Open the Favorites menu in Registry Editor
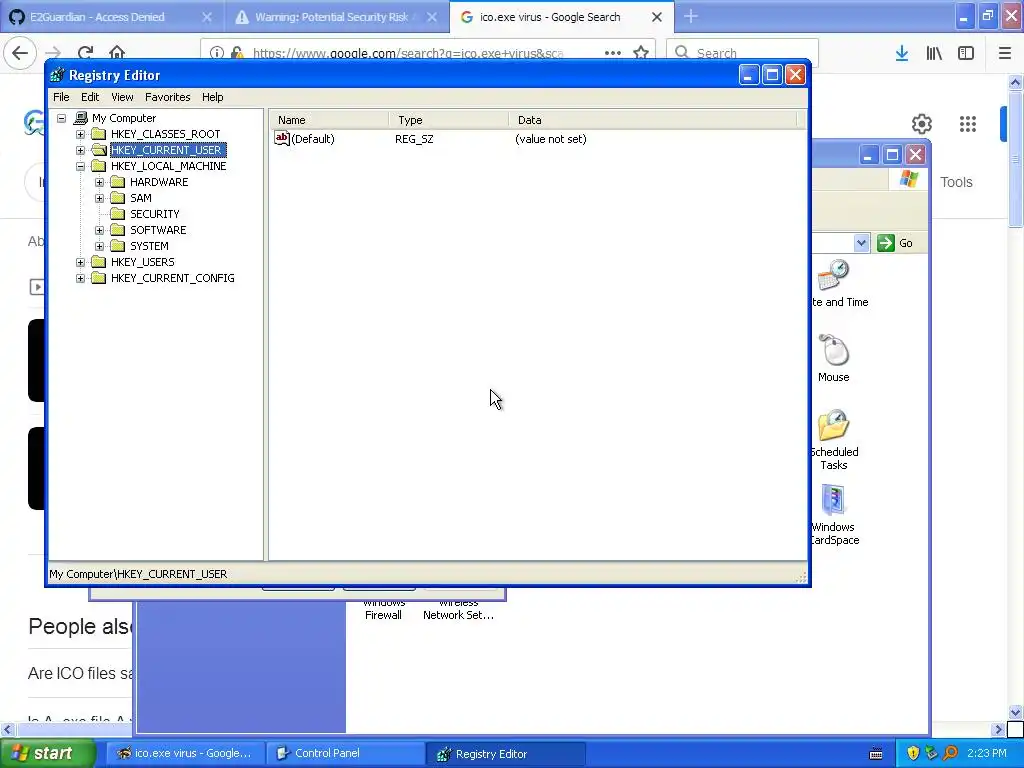The image size is (1024, 768). point(168,97)
